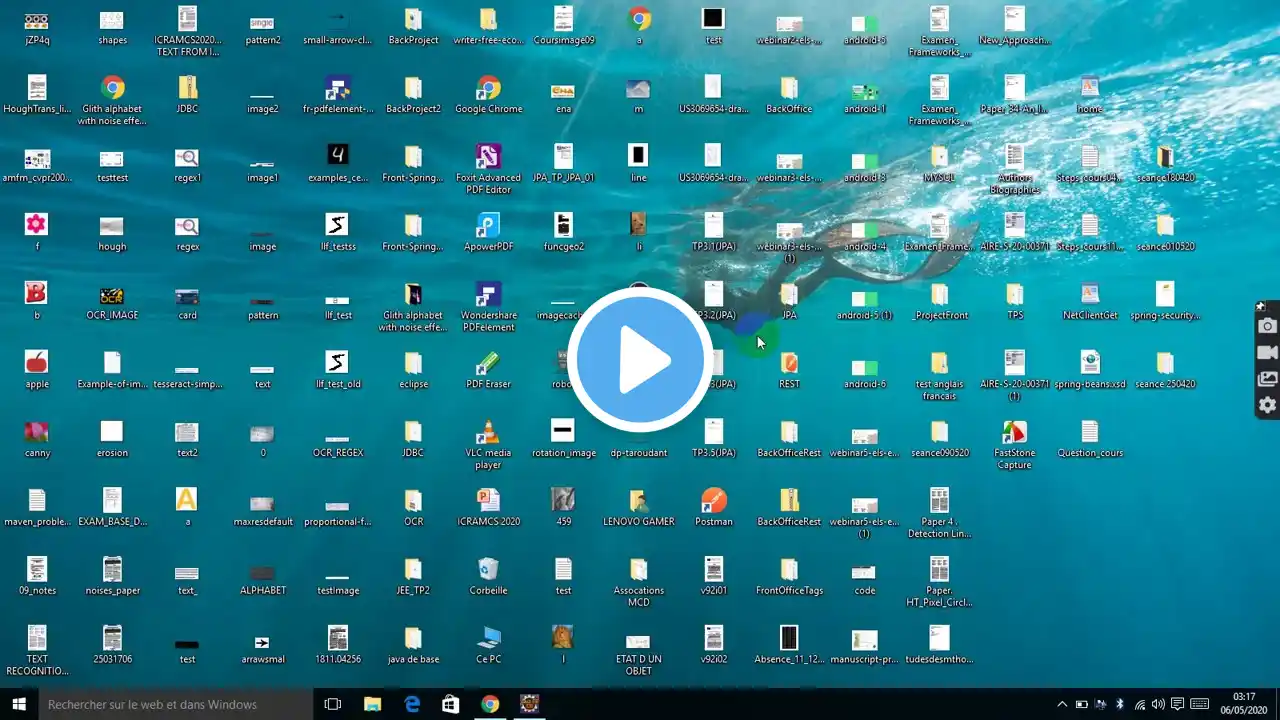Select the Question_cours document
The height and width of the screenshot is (720, 1280).
[x=1090, y=440]
